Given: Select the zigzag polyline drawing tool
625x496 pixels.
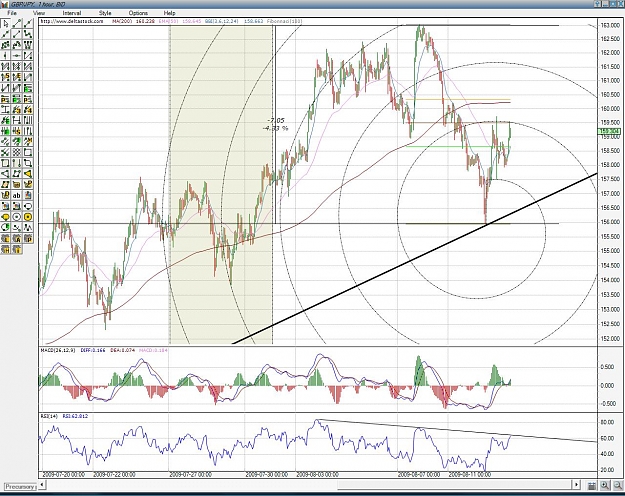Looking at the screenshot, I should coord(28,34).
